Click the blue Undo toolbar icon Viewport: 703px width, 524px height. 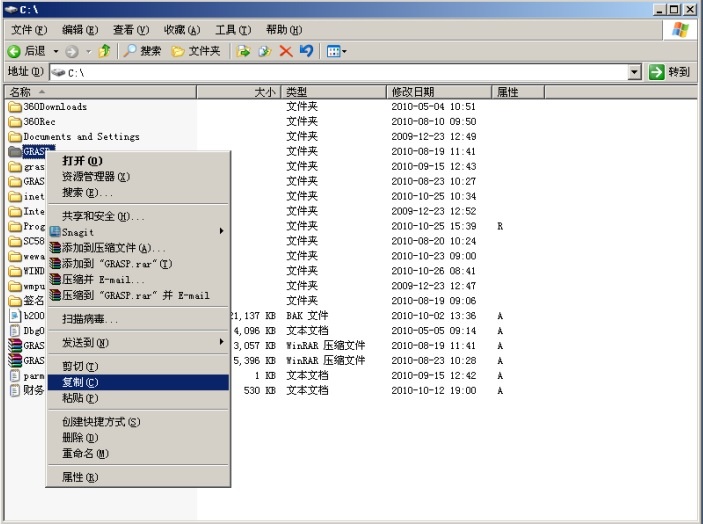pyautogui.click(x=306, y=51)
